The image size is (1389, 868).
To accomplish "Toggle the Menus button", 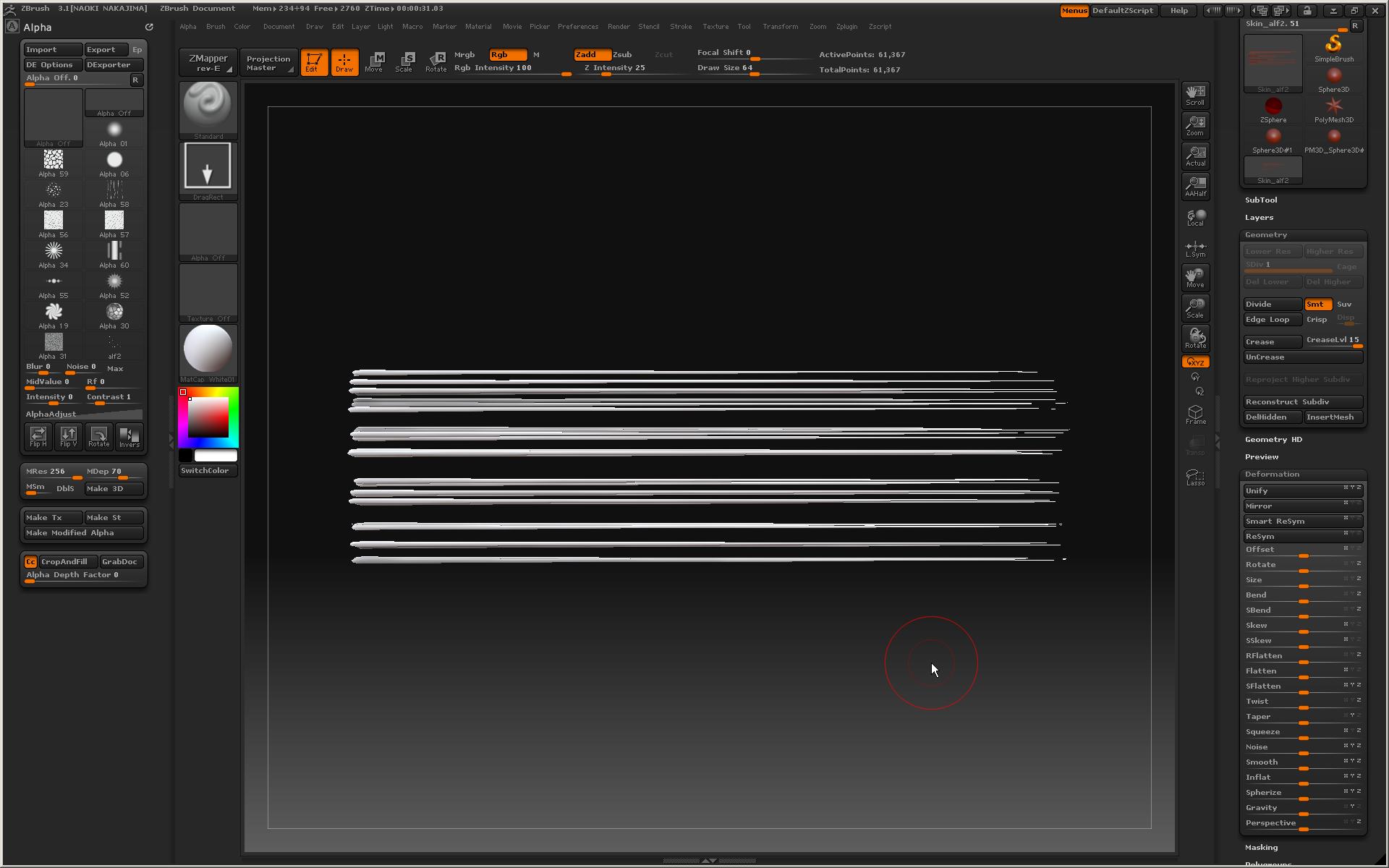I will (x=1074, y=11).
